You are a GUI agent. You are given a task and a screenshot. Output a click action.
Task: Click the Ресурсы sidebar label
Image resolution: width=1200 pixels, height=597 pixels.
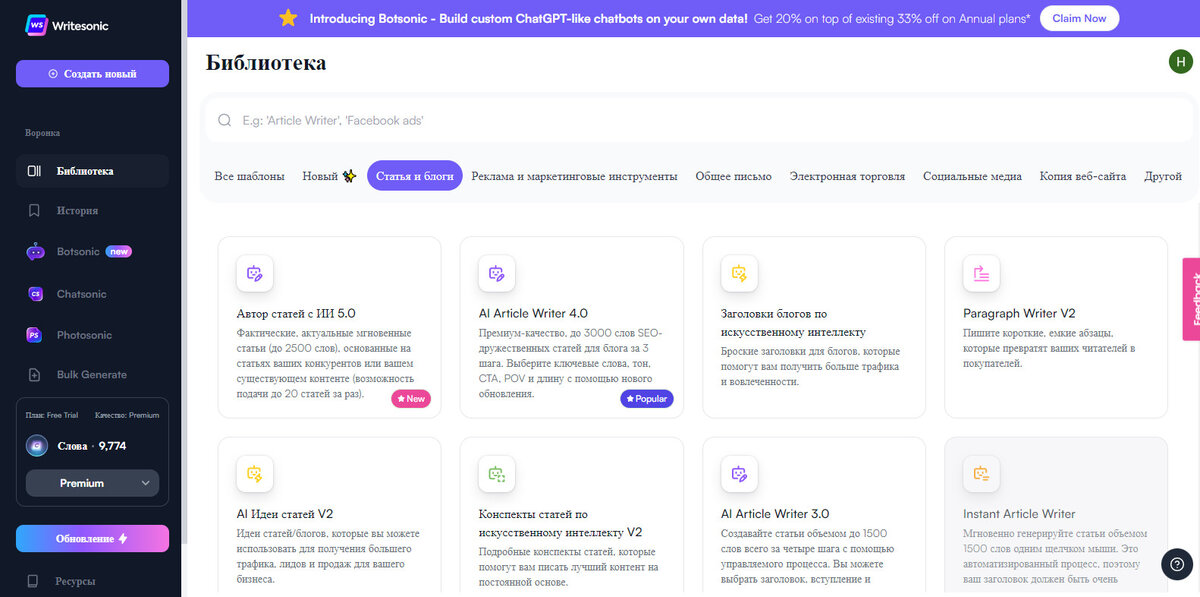click(x=76, y=581)
